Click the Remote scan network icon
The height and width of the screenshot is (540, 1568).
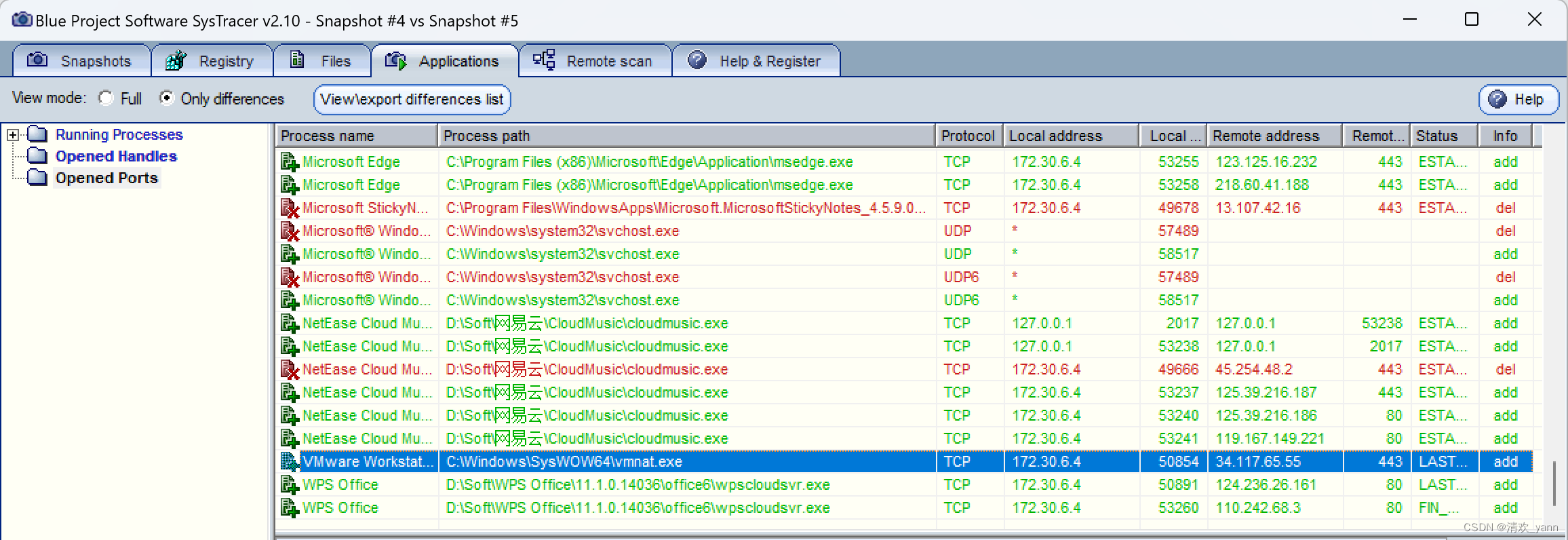pos(544,60)
